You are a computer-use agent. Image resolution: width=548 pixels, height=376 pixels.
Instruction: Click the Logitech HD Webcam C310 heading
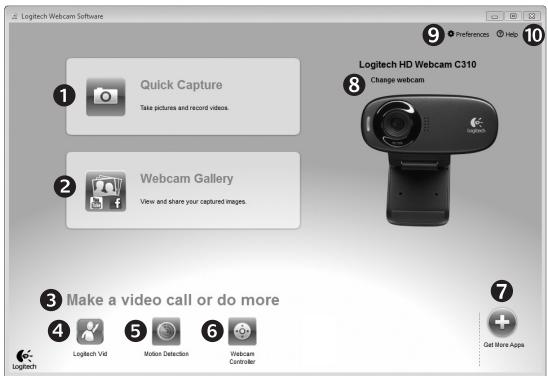click(418, 64)
